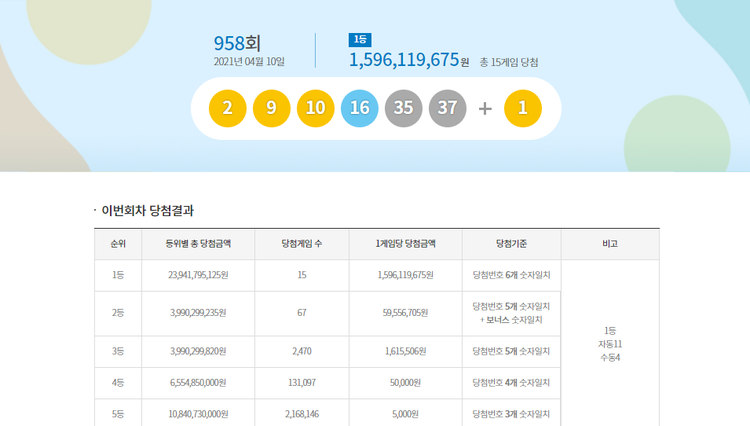Image resolution: width=750 pixels, height=426 pixels.
Task: Click the 당첨게임 수 column header
Action: 302,244
